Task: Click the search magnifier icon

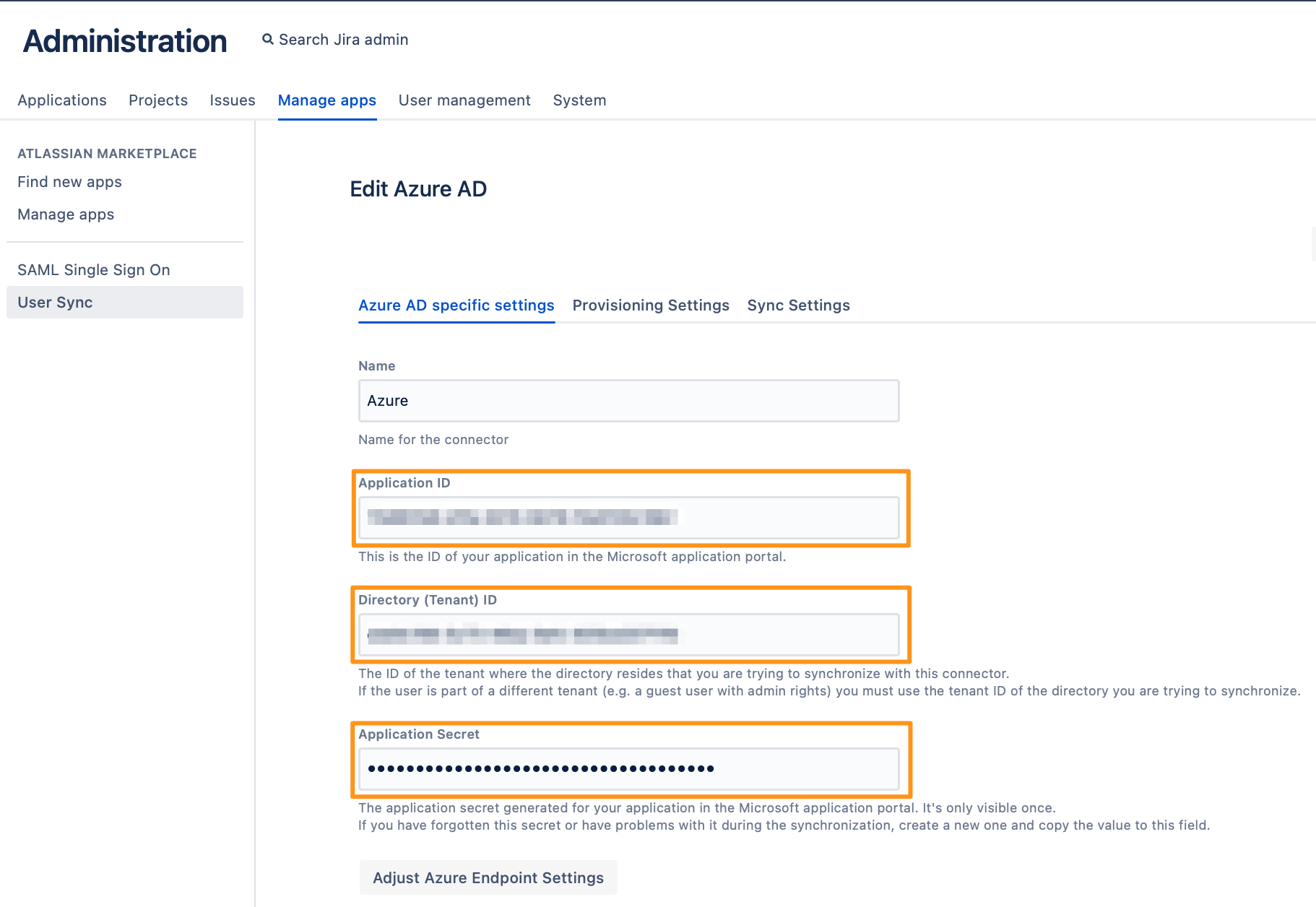Action: pyautogui.click(x=268, y=40)
